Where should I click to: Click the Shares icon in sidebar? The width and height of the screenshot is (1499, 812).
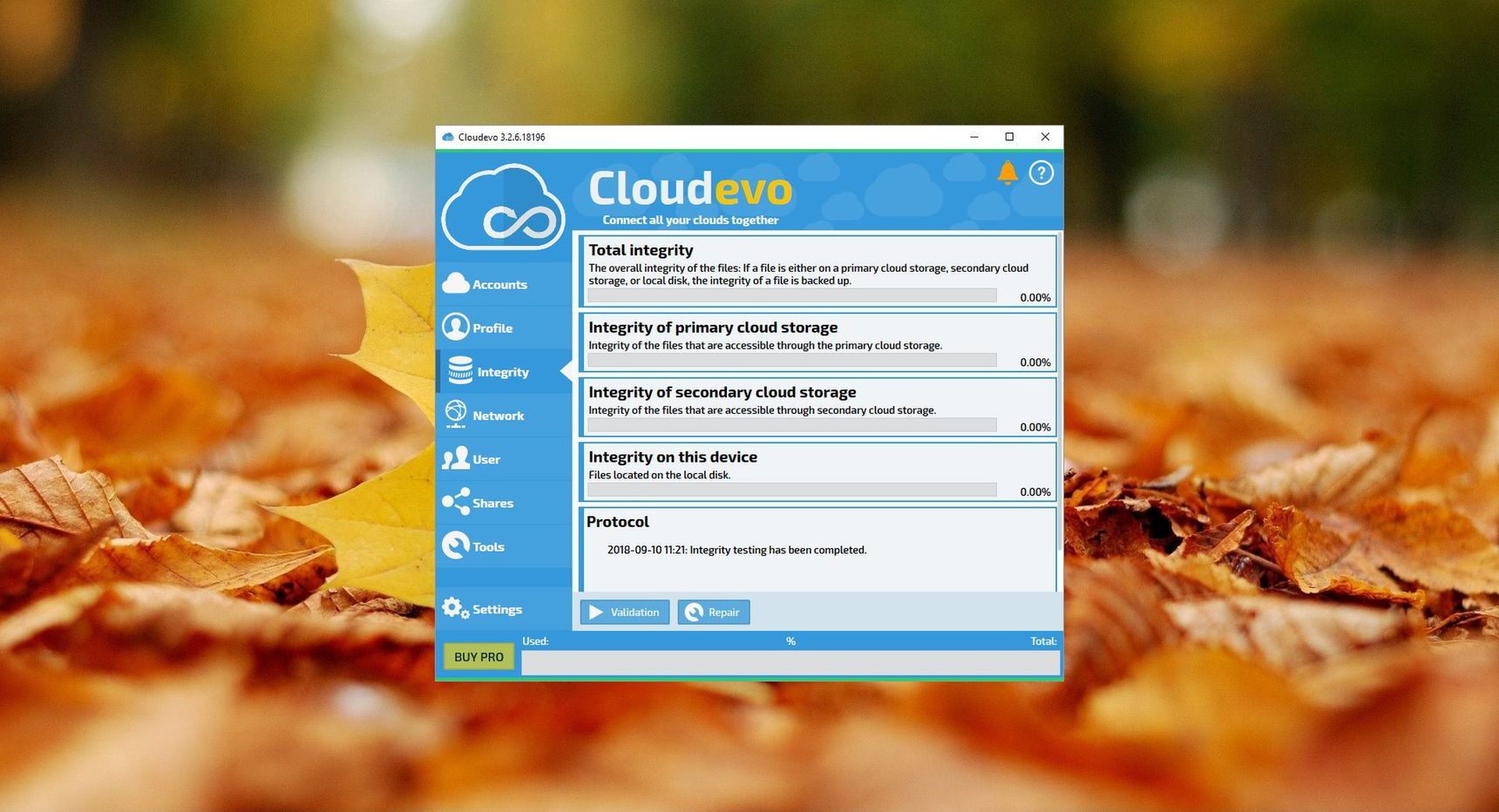click(x=455, y=502)
